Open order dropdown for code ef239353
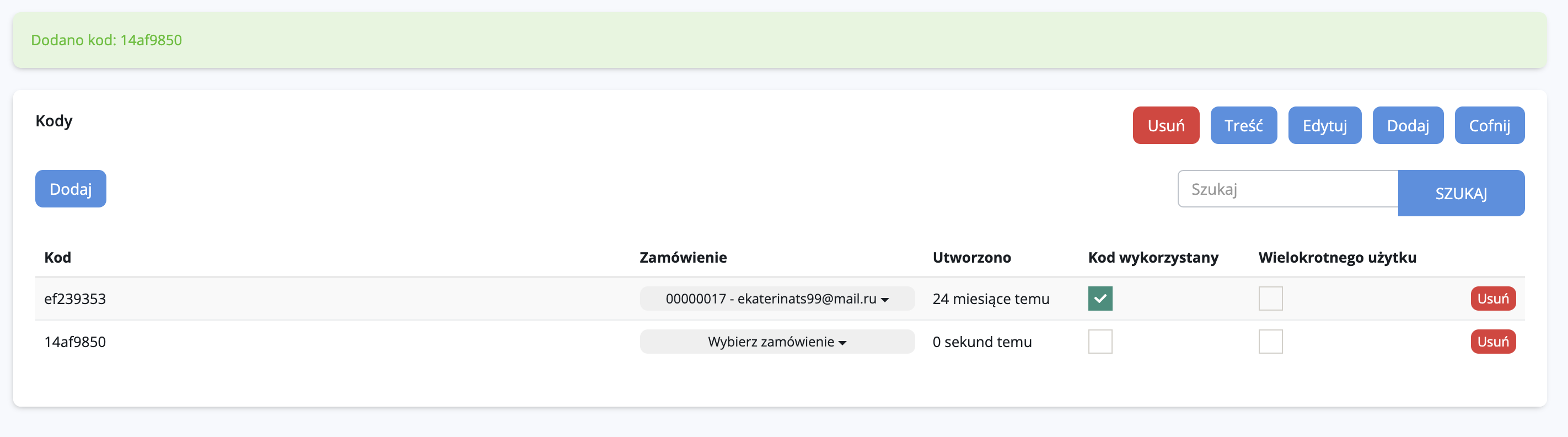The height and width of the screenshot is (437, 1568). (777, 299)
